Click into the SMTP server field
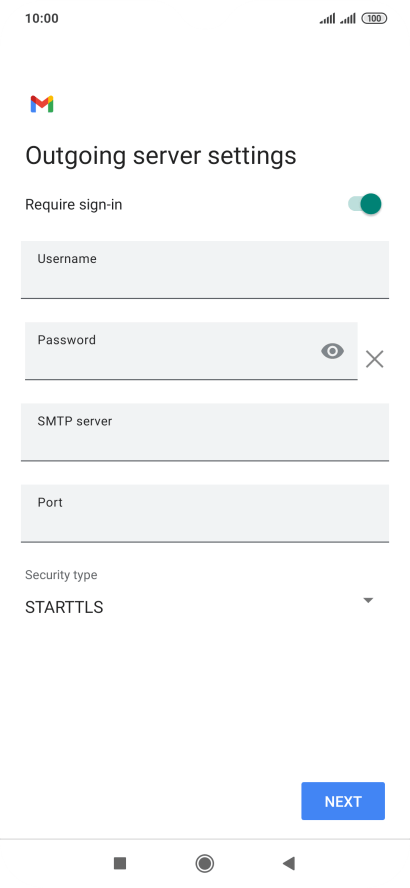 pos(205,432)
